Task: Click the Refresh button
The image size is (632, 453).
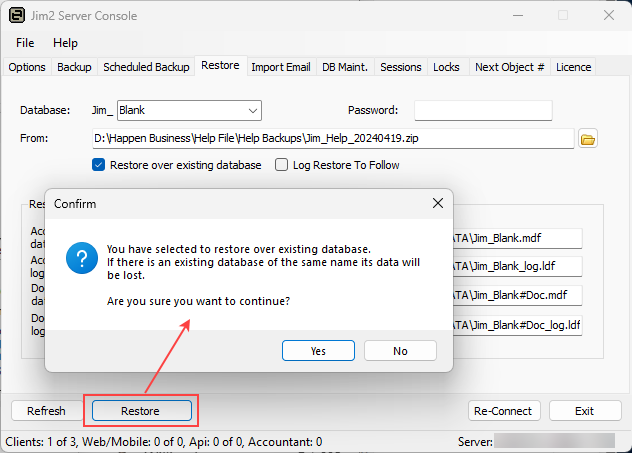Action: click(46, 411)
